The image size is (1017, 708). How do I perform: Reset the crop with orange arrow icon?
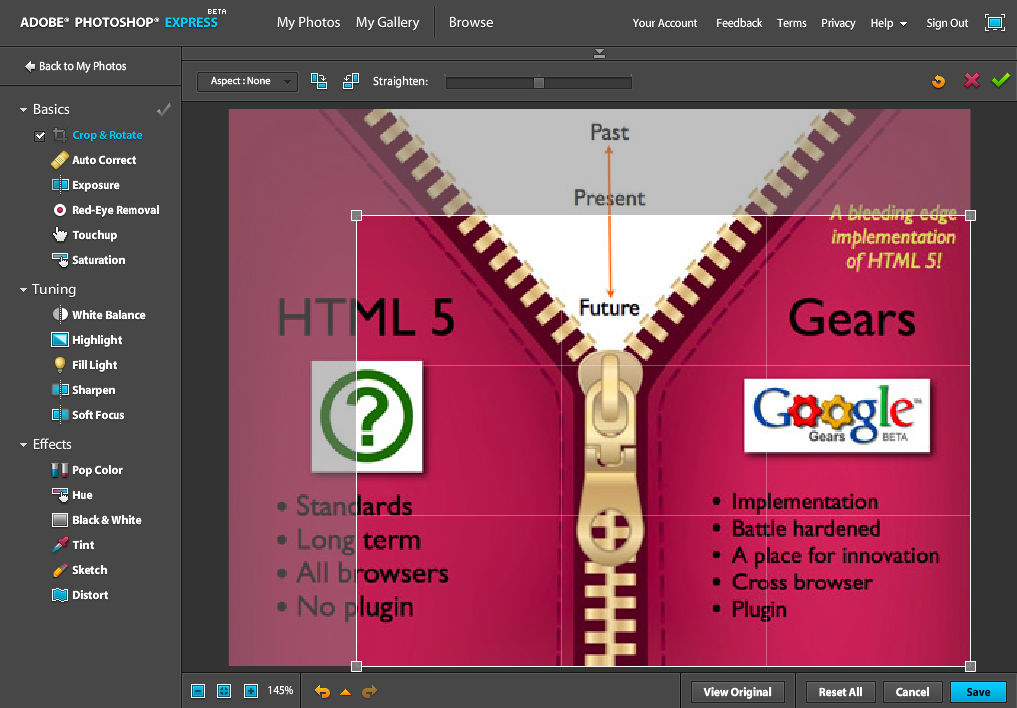coord(939,81)
